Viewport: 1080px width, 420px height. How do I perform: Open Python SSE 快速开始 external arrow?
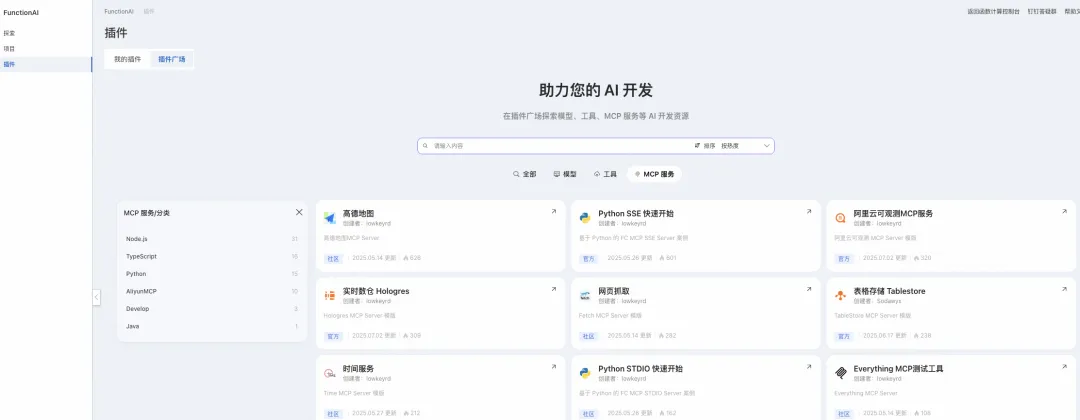(x=809, y=212)
